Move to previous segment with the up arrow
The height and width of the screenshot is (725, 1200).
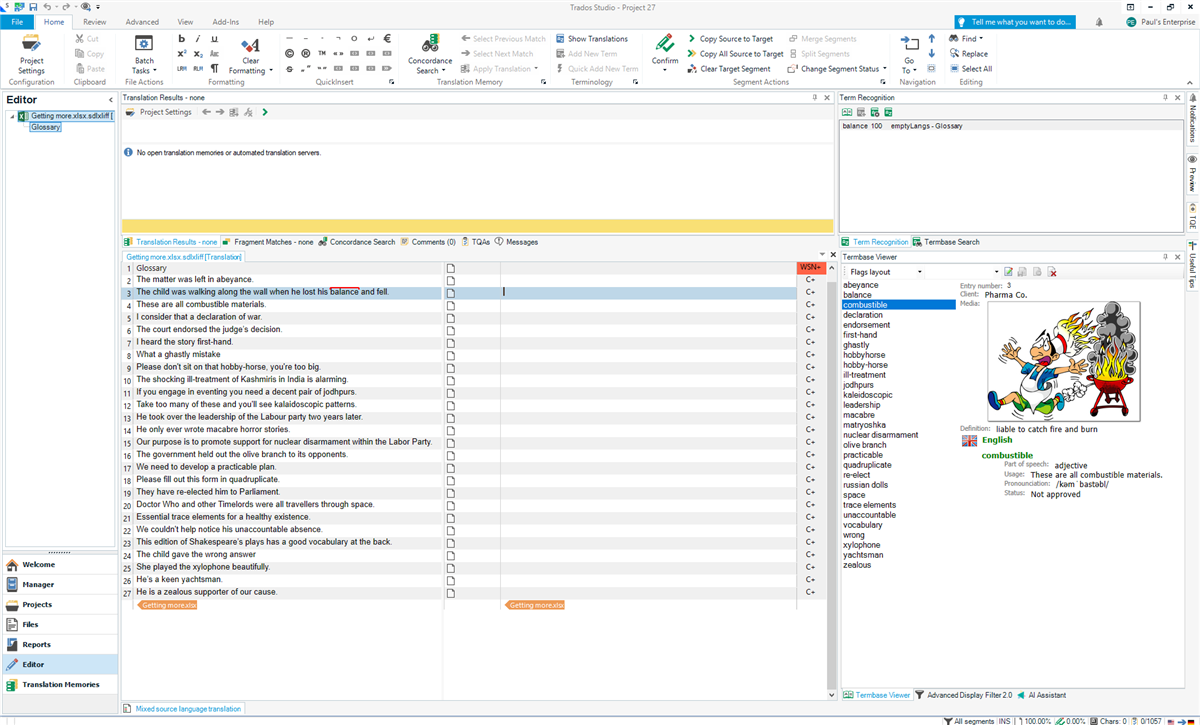tap(932, 39)
